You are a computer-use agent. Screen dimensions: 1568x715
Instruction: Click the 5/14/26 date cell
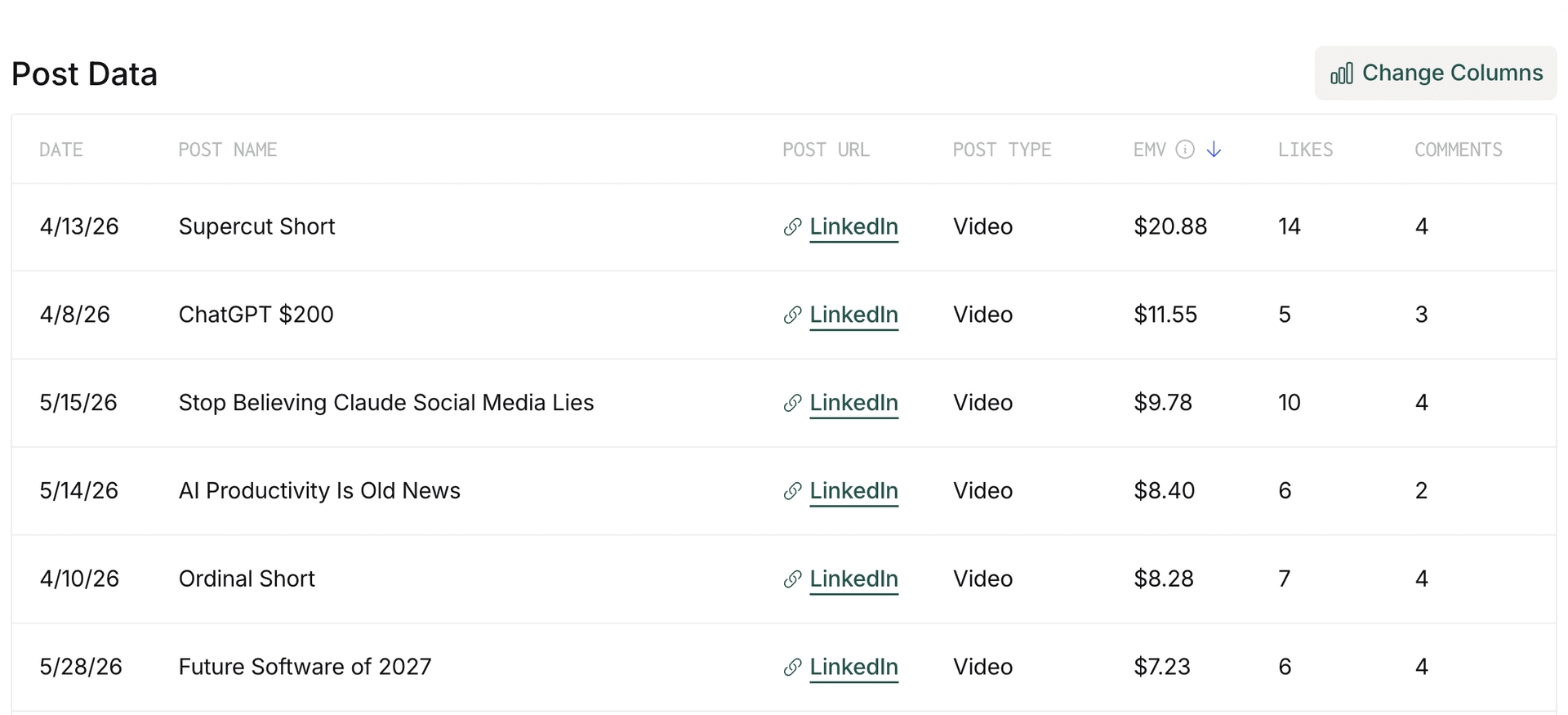coord(79,490)
